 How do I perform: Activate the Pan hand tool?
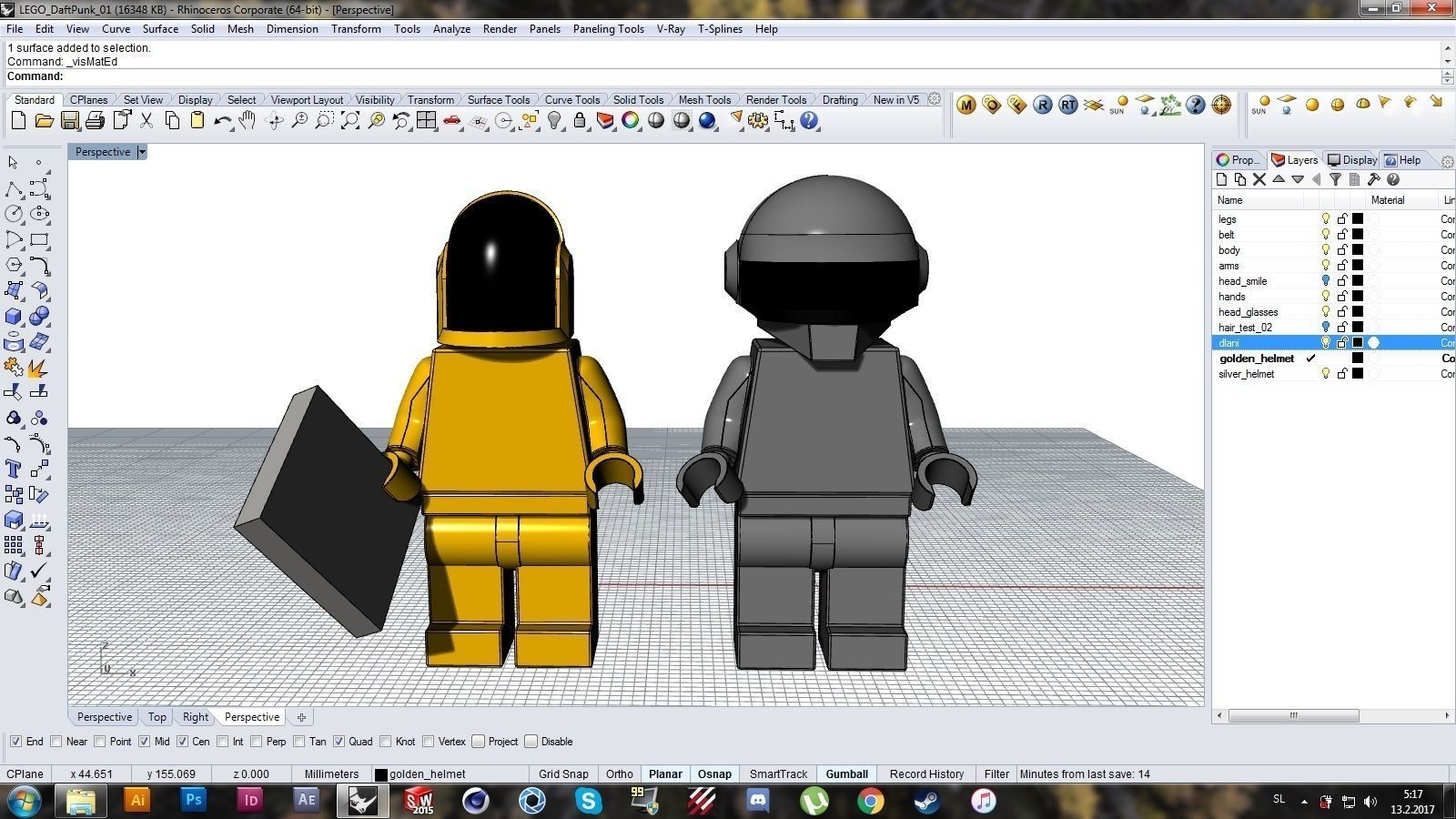[x=248, y=120]
